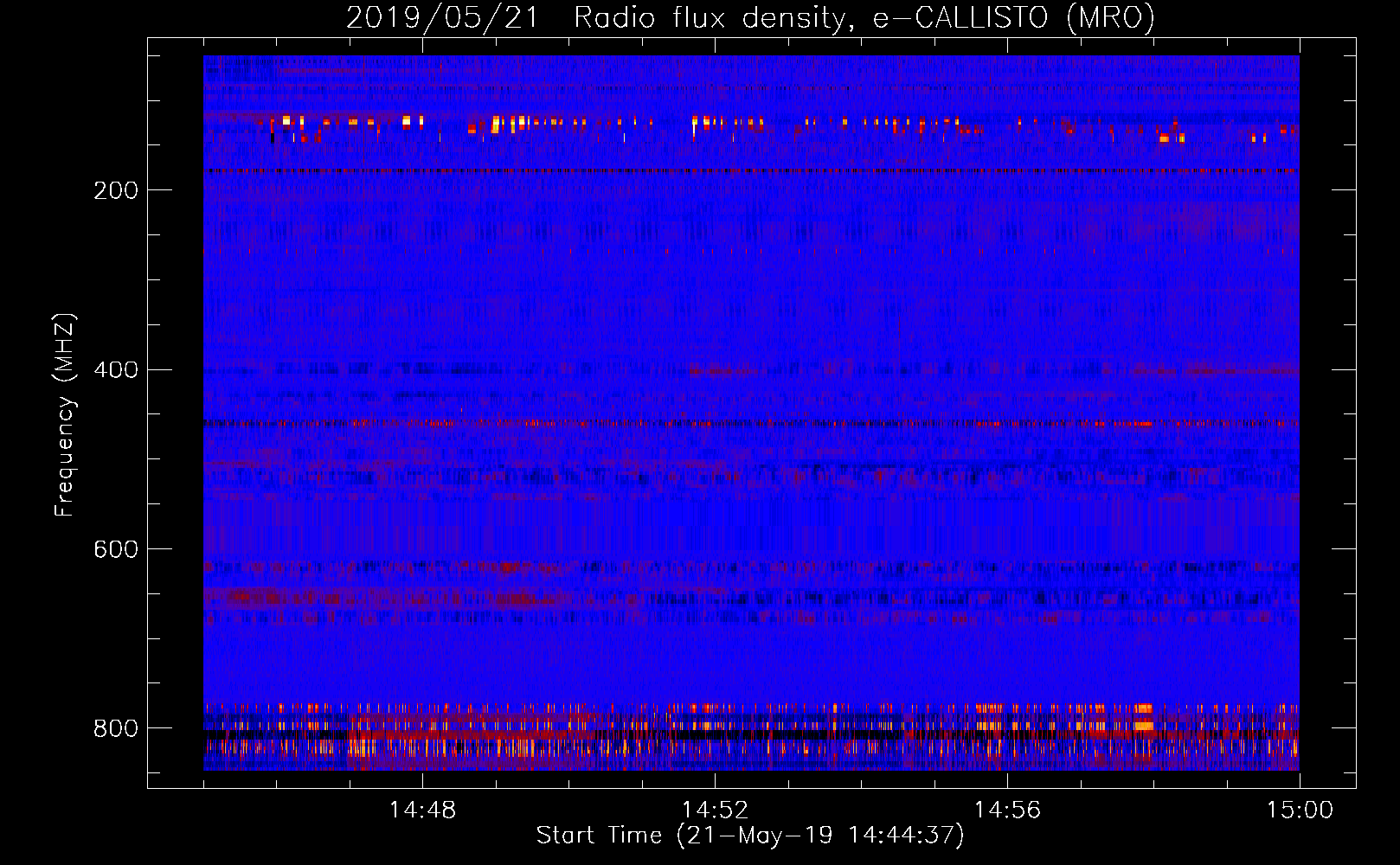The width and height of the screenshot is (1400, 865).
Task: Click the 200 frequency tick label
Action: pos(116,190)
